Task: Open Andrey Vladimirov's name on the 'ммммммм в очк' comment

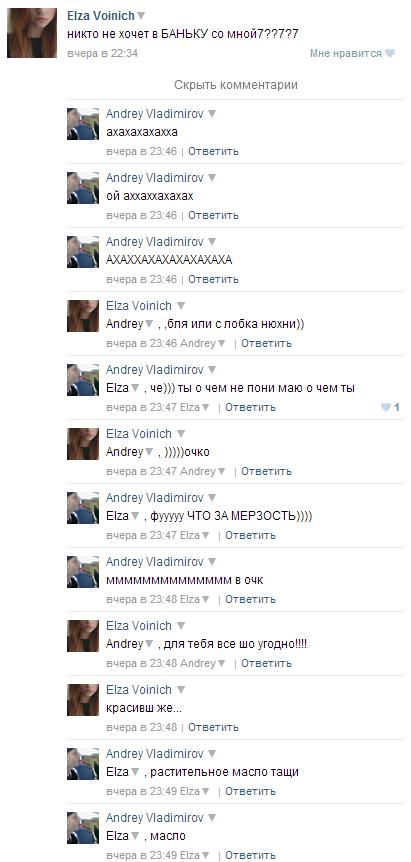Action: pyautogui.click(x=154, y=562)
